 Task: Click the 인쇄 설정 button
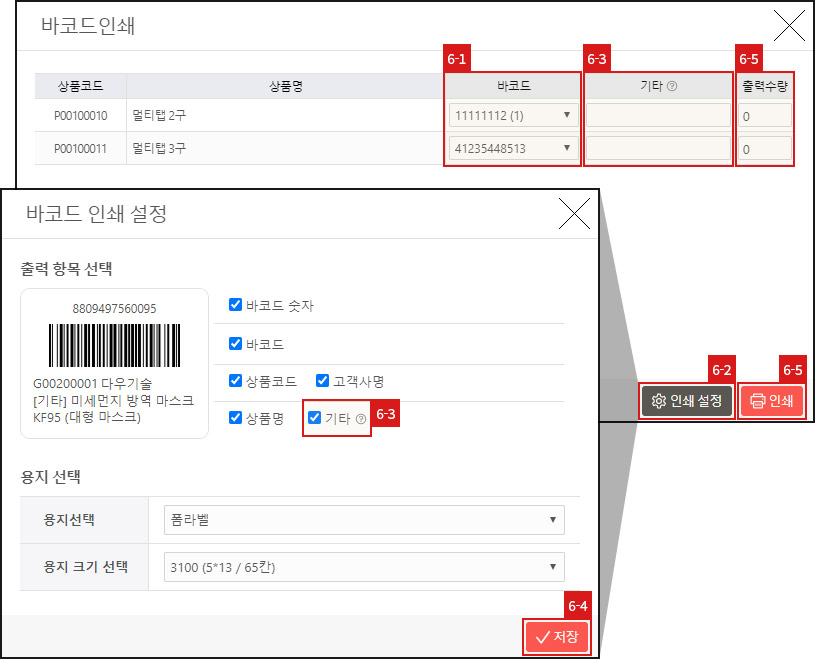[x=686, y=399]
